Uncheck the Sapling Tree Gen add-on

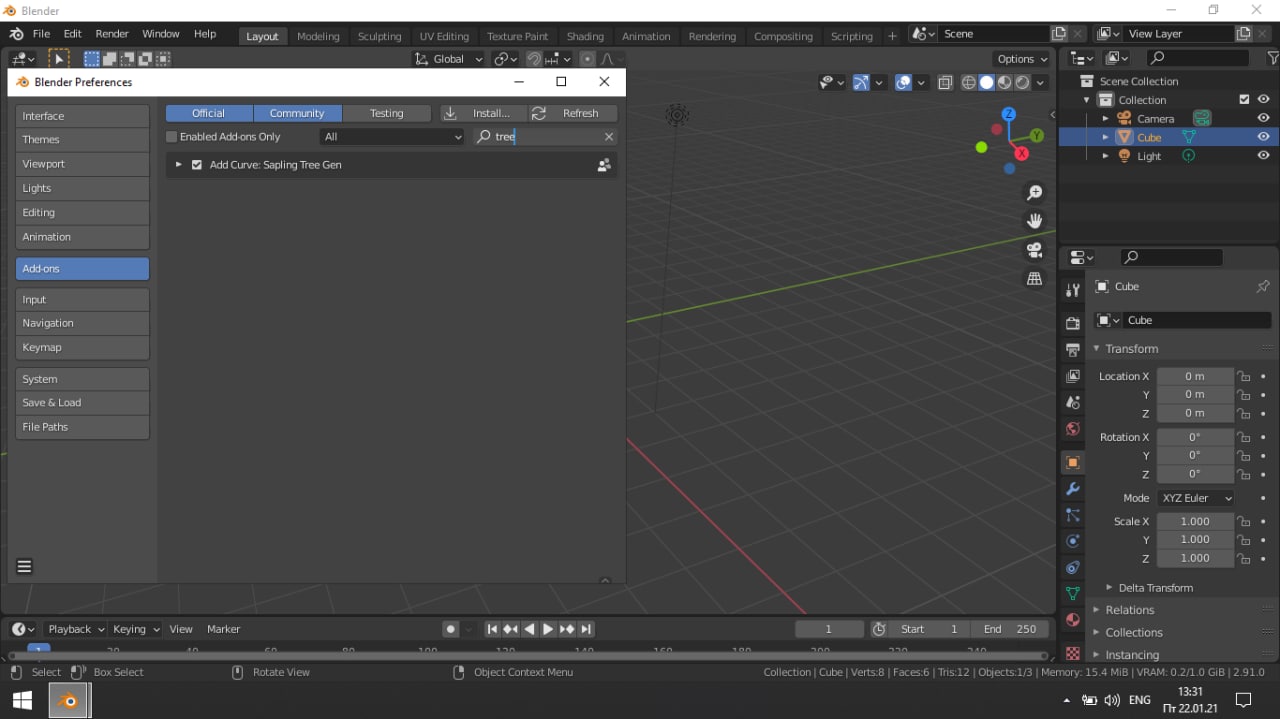coord(197,165)
